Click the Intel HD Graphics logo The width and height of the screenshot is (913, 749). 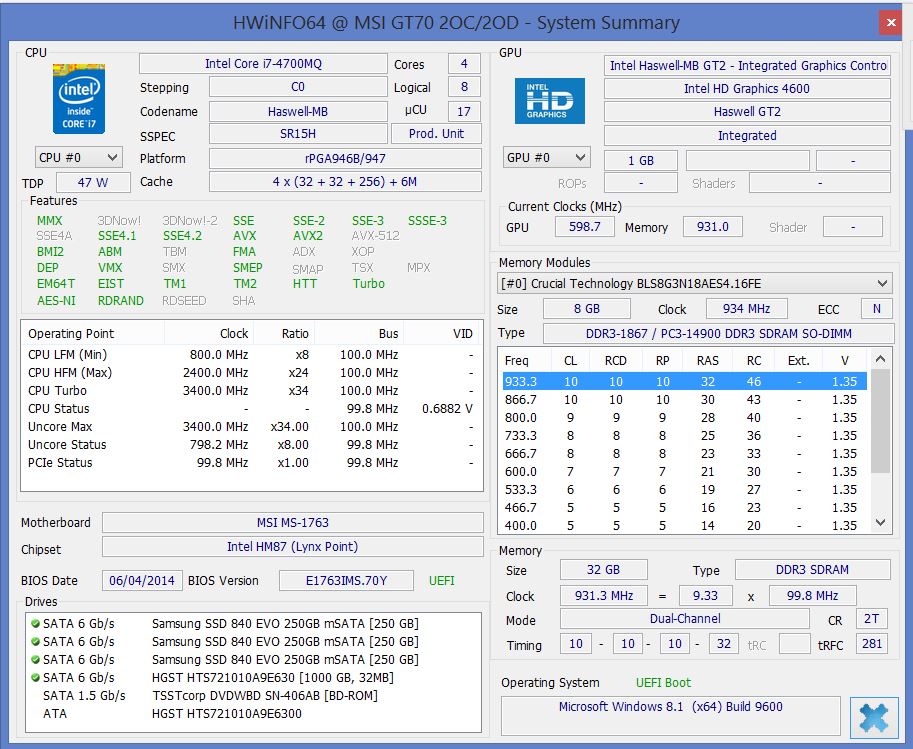point(549,101)
